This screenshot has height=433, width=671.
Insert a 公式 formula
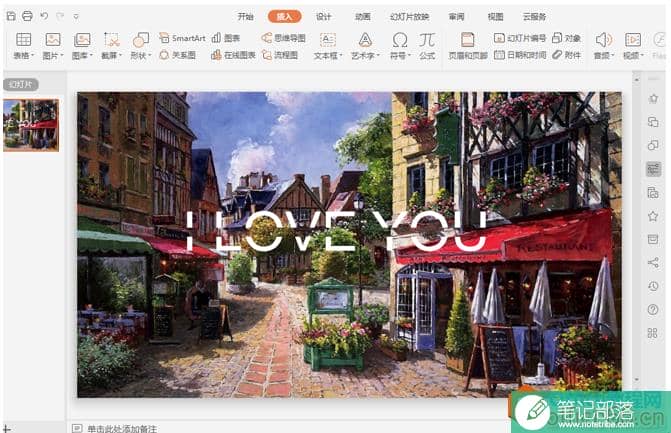pos(427,46)
